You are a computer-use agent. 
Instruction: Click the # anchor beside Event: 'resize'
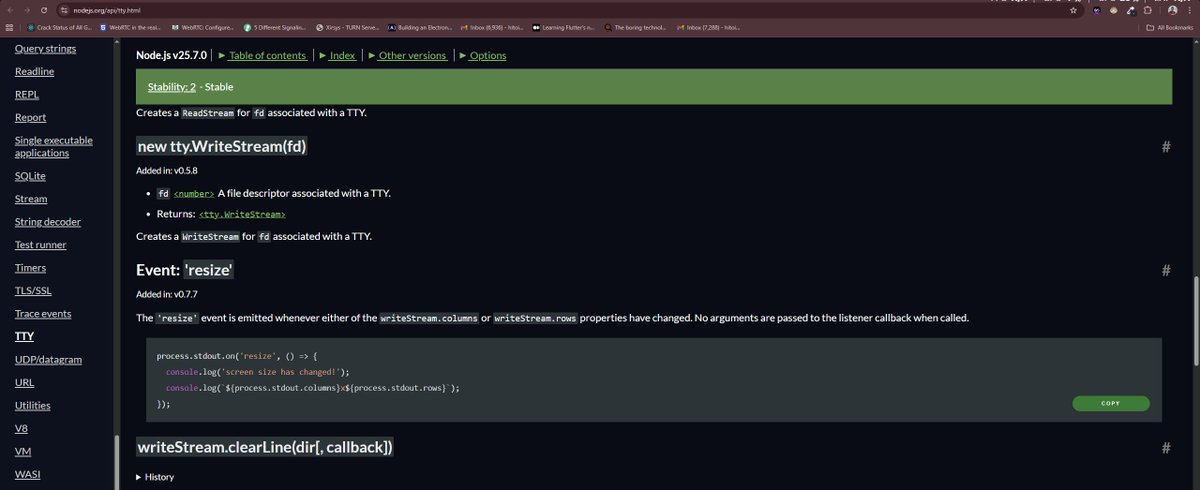coord(1165,270)
